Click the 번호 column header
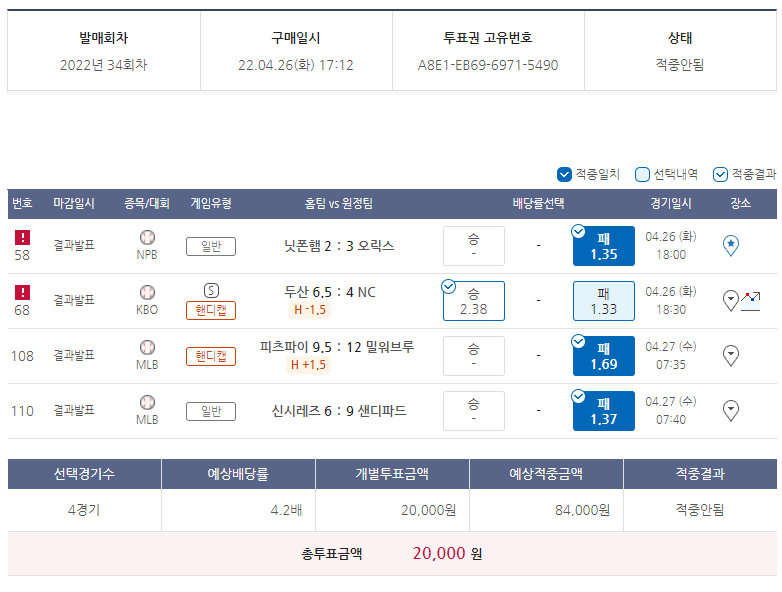The width and height of the screenshot is (782, 592). coord(22,203)
